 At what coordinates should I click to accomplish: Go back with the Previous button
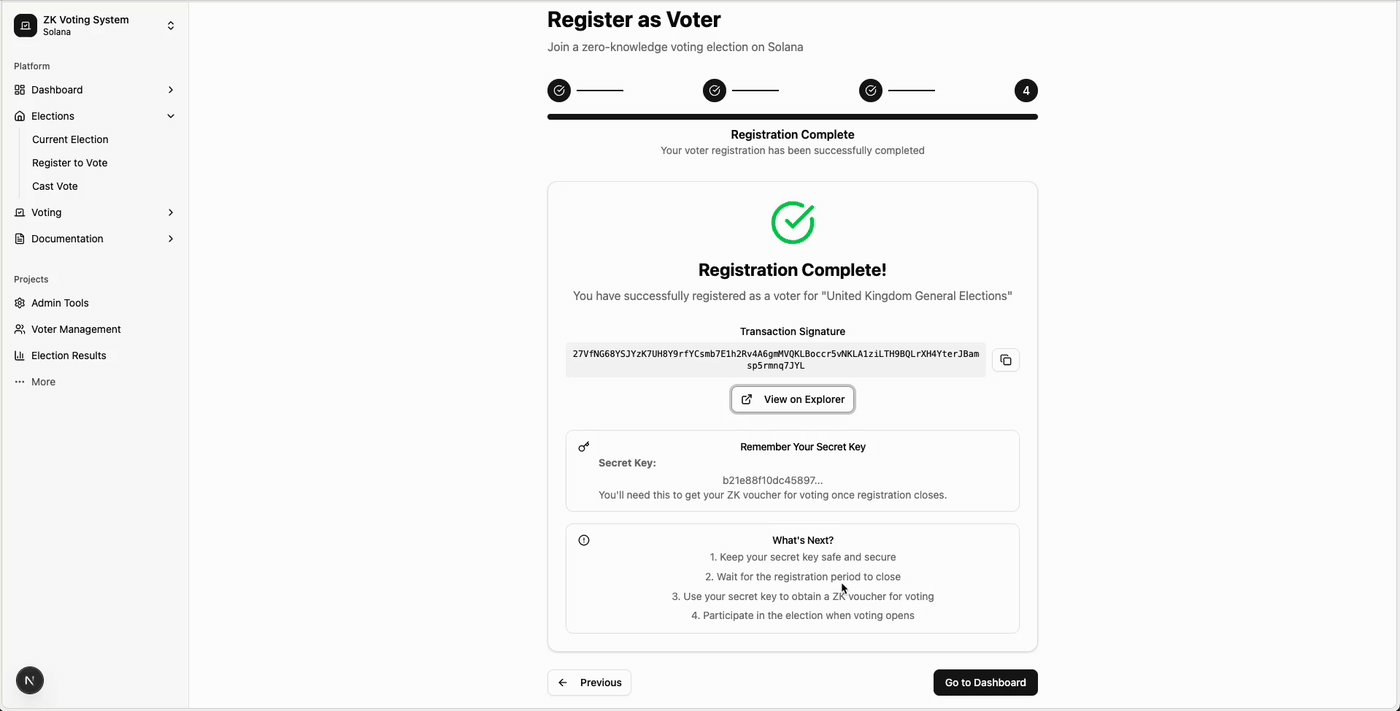589,682
